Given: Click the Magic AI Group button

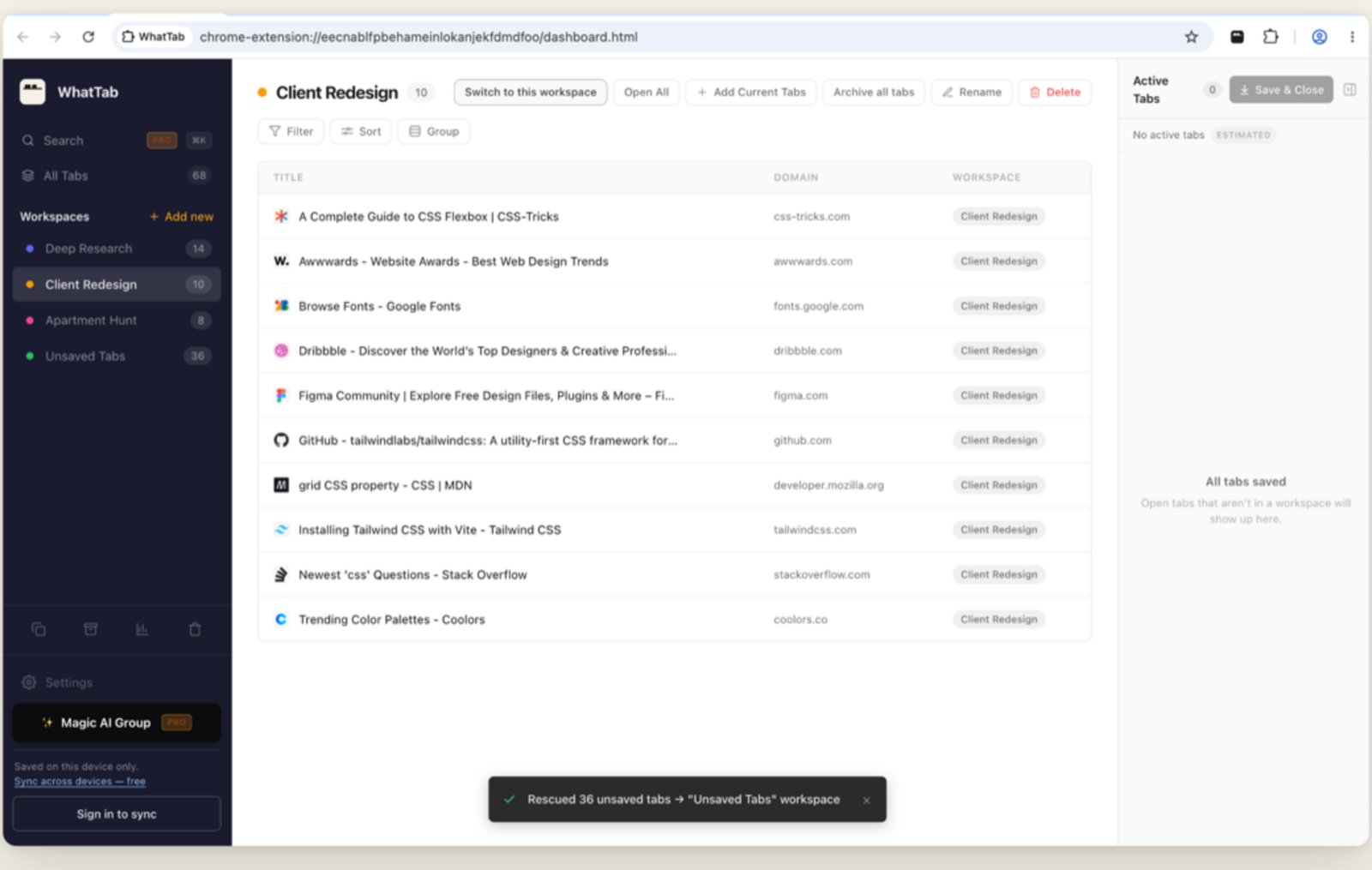Looking at the screenshot, I should click(117, 723).
